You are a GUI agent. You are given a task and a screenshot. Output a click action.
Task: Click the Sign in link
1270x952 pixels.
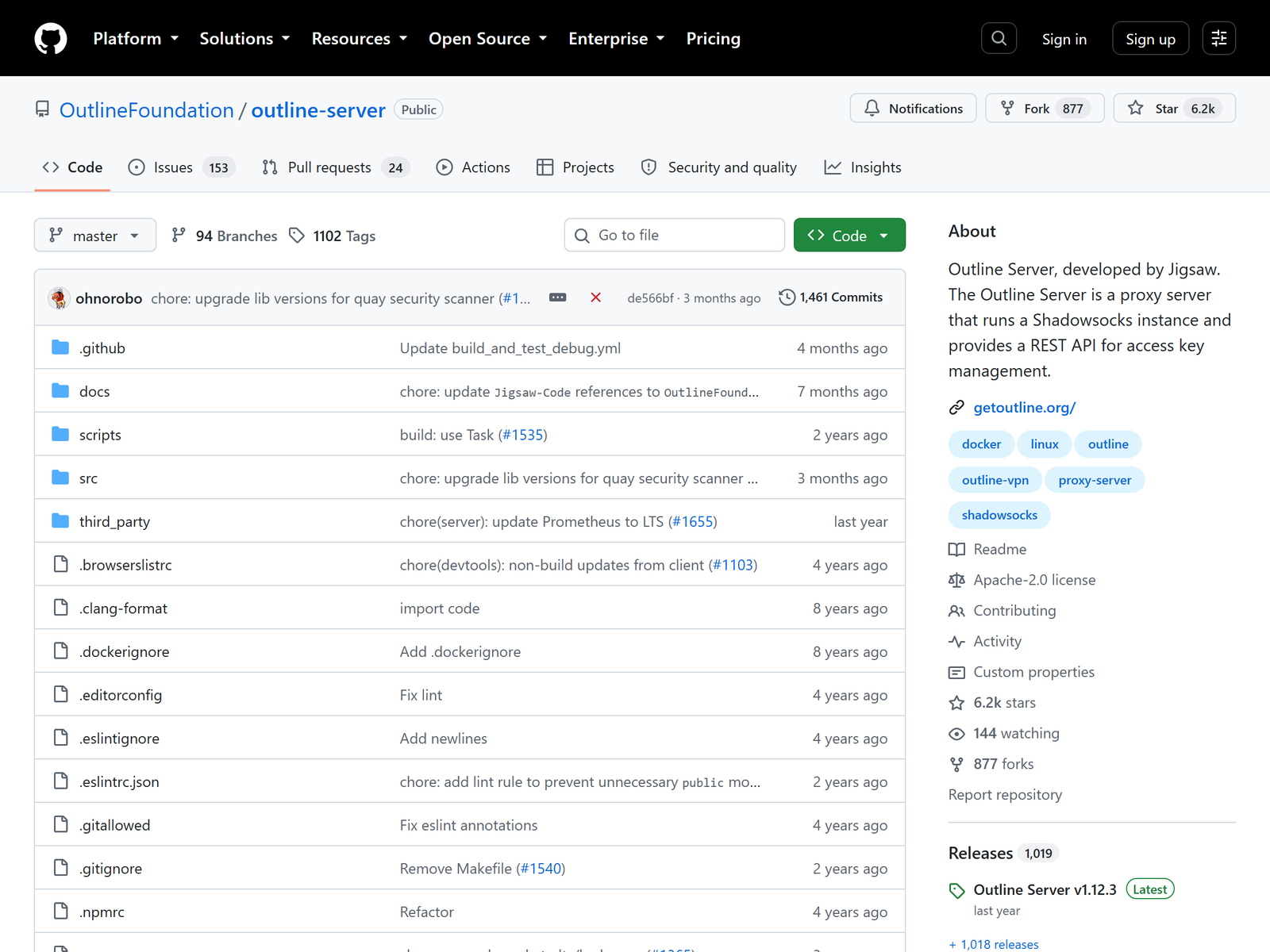(1064, 39)
